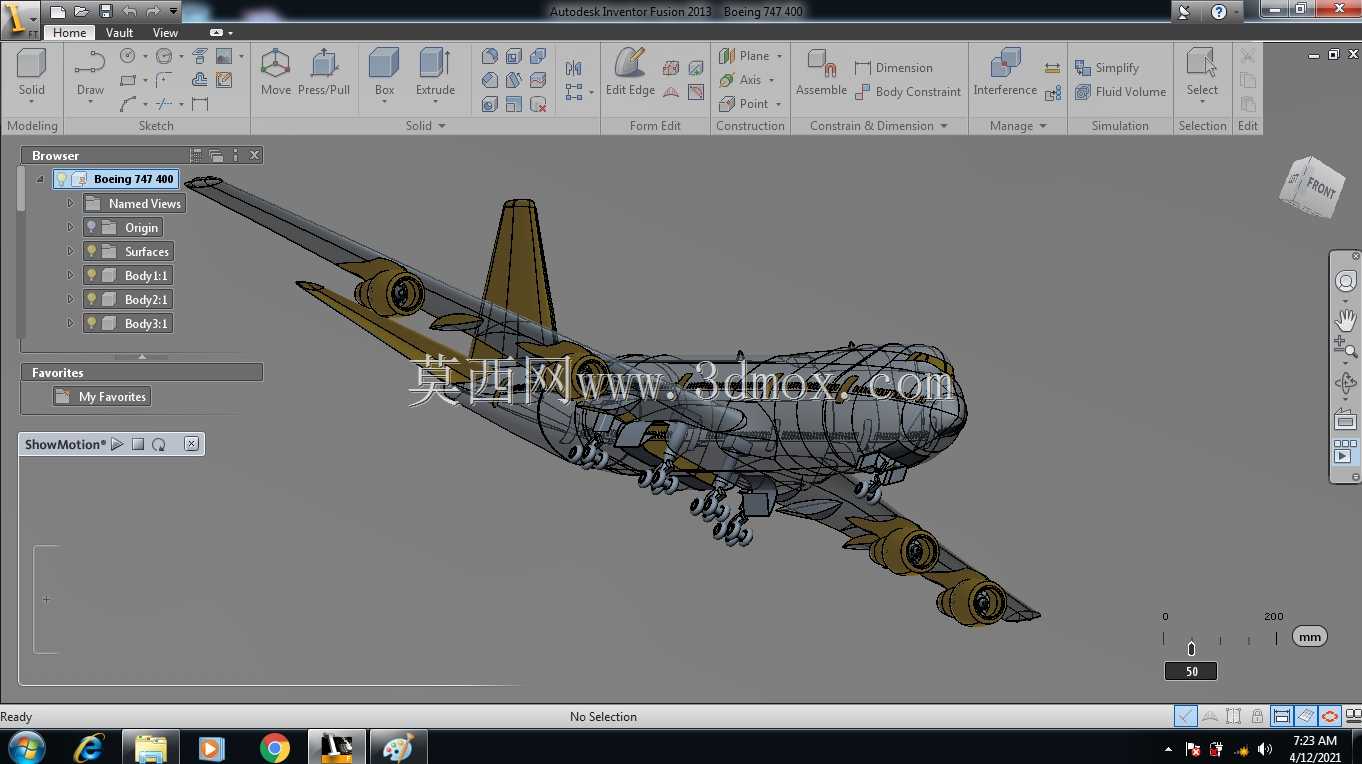Click the Simplify tool
This screenshot has width=1362, height=764.
coord(1107,68)
